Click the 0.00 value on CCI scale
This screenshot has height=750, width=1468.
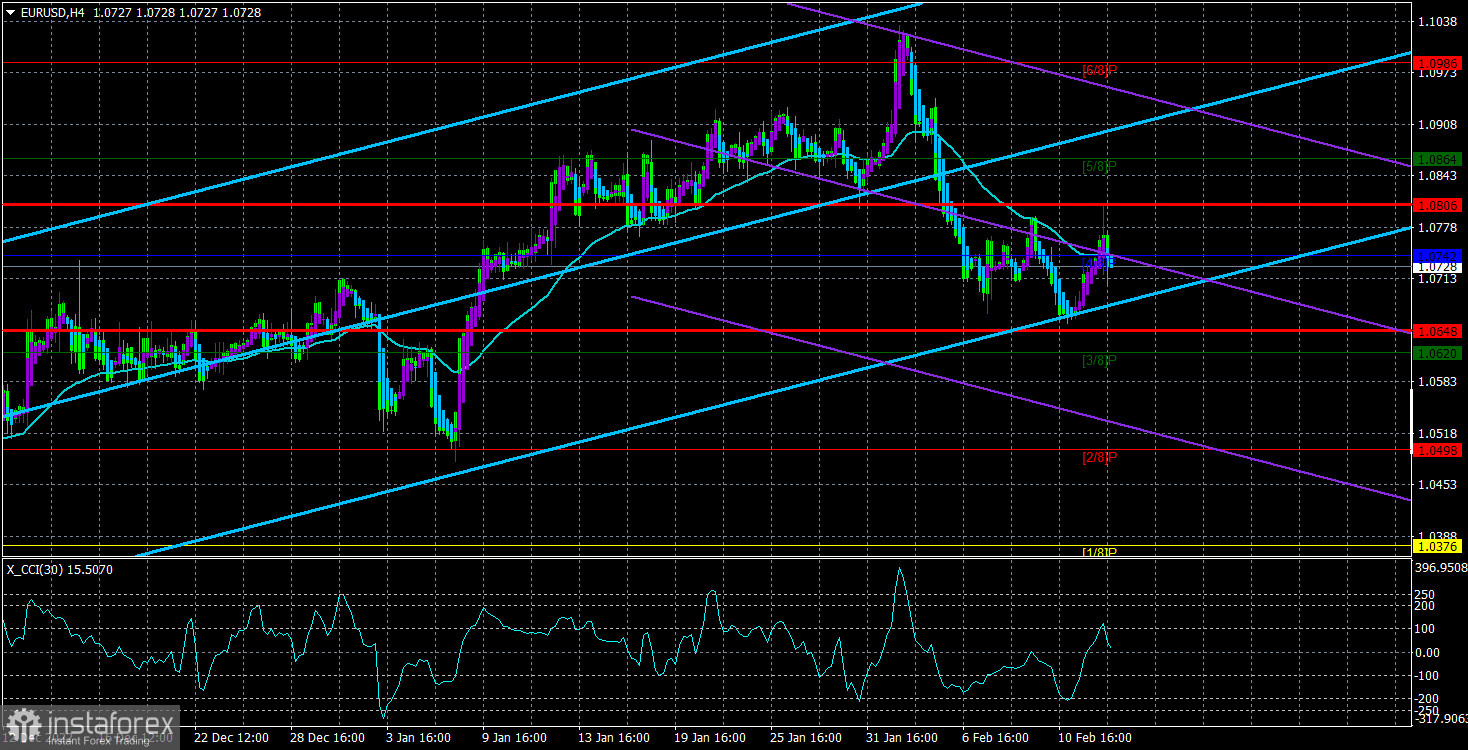pyautogui.click(x=1429, y=652)
